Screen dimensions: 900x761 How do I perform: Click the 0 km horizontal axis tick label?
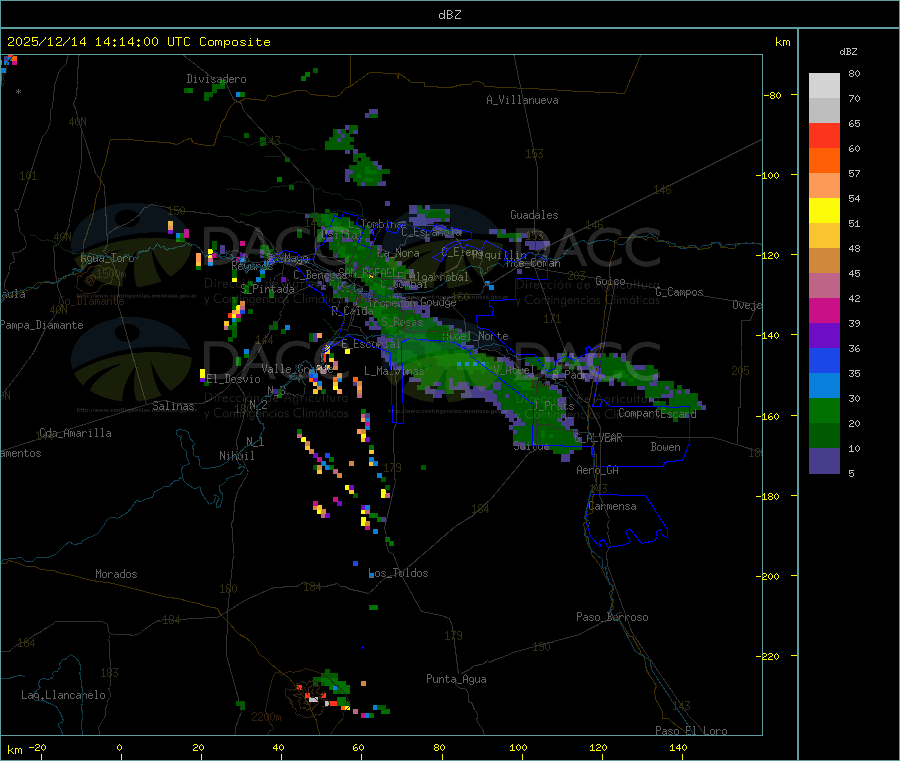[119, 747]
